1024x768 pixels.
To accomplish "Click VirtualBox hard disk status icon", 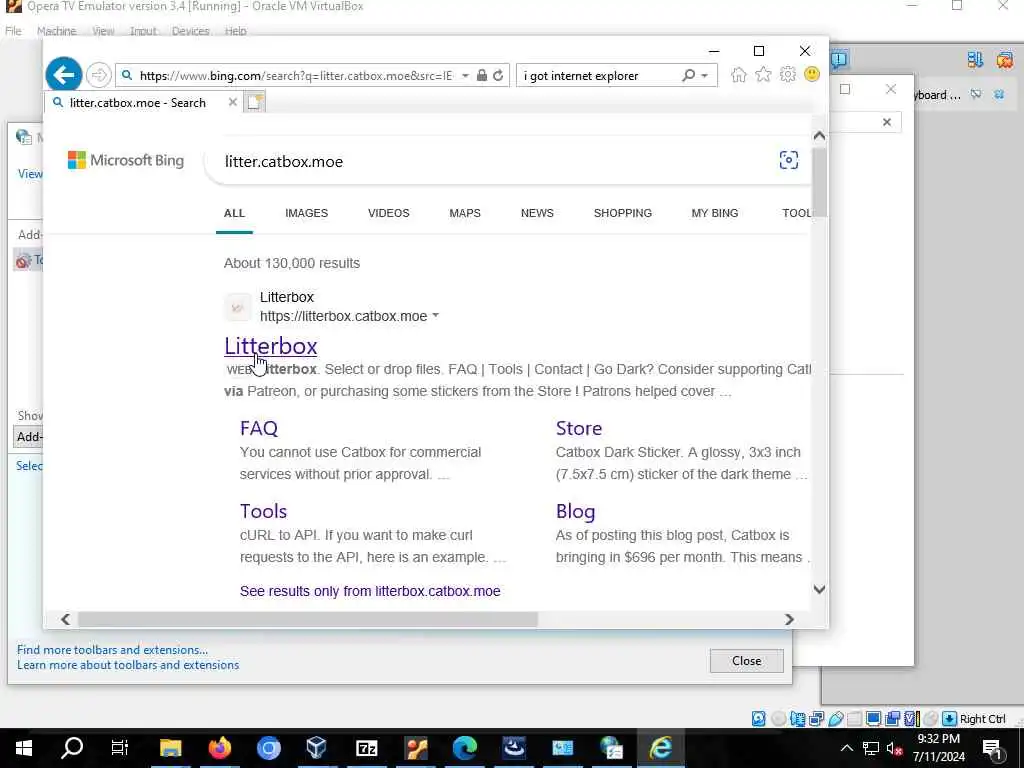I will (758, 719).
